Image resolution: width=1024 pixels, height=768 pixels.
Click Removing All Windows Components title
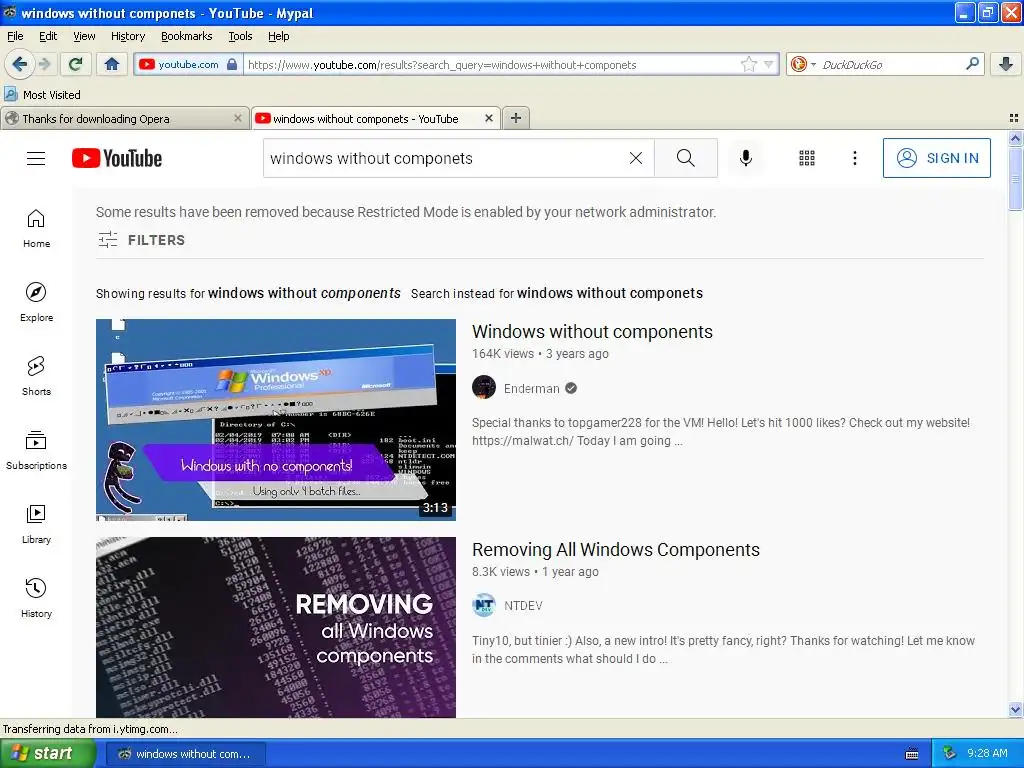tap(616, 550)
